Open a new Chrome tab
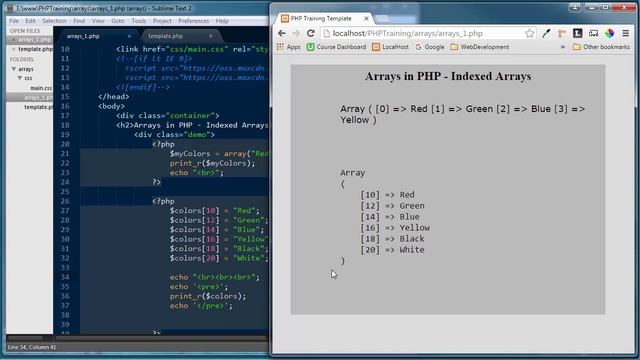Screen dimensions: 640x360 (382, 19)
